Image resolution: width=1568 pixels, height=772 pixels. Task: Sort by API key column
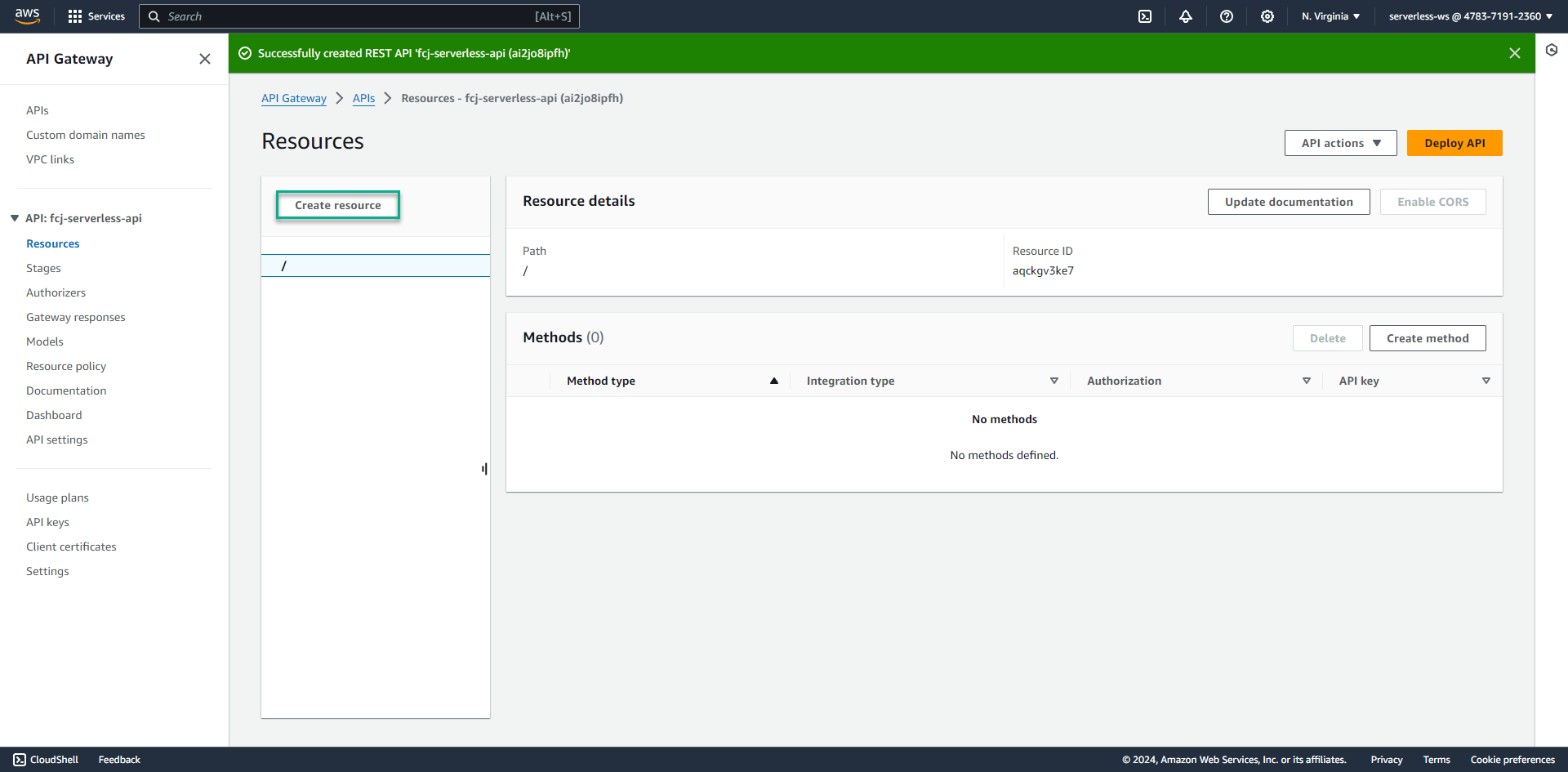pos(1486,381)
